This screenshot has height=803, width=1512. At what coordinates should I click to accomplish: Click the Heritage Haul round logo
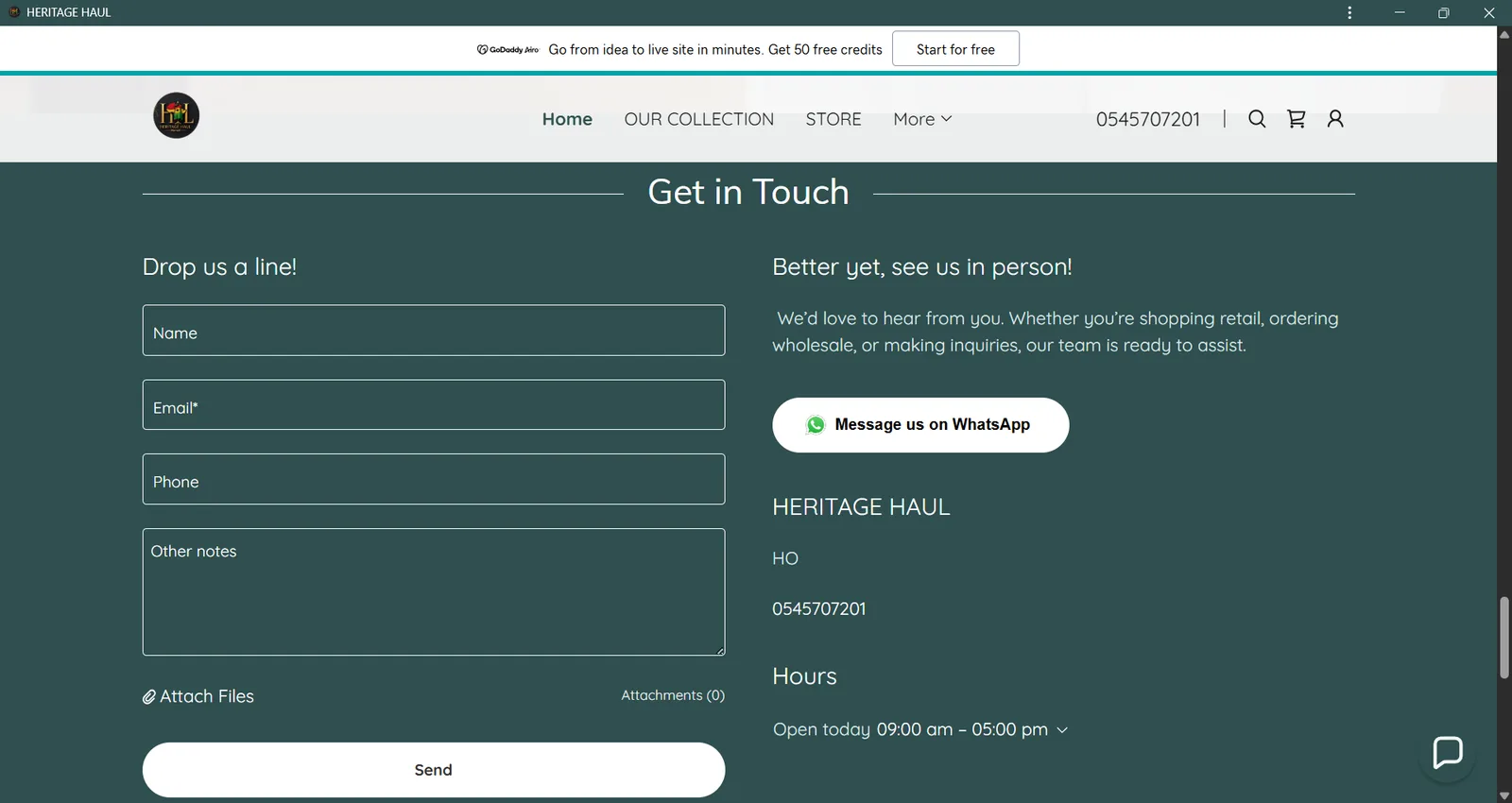(176, 115)
